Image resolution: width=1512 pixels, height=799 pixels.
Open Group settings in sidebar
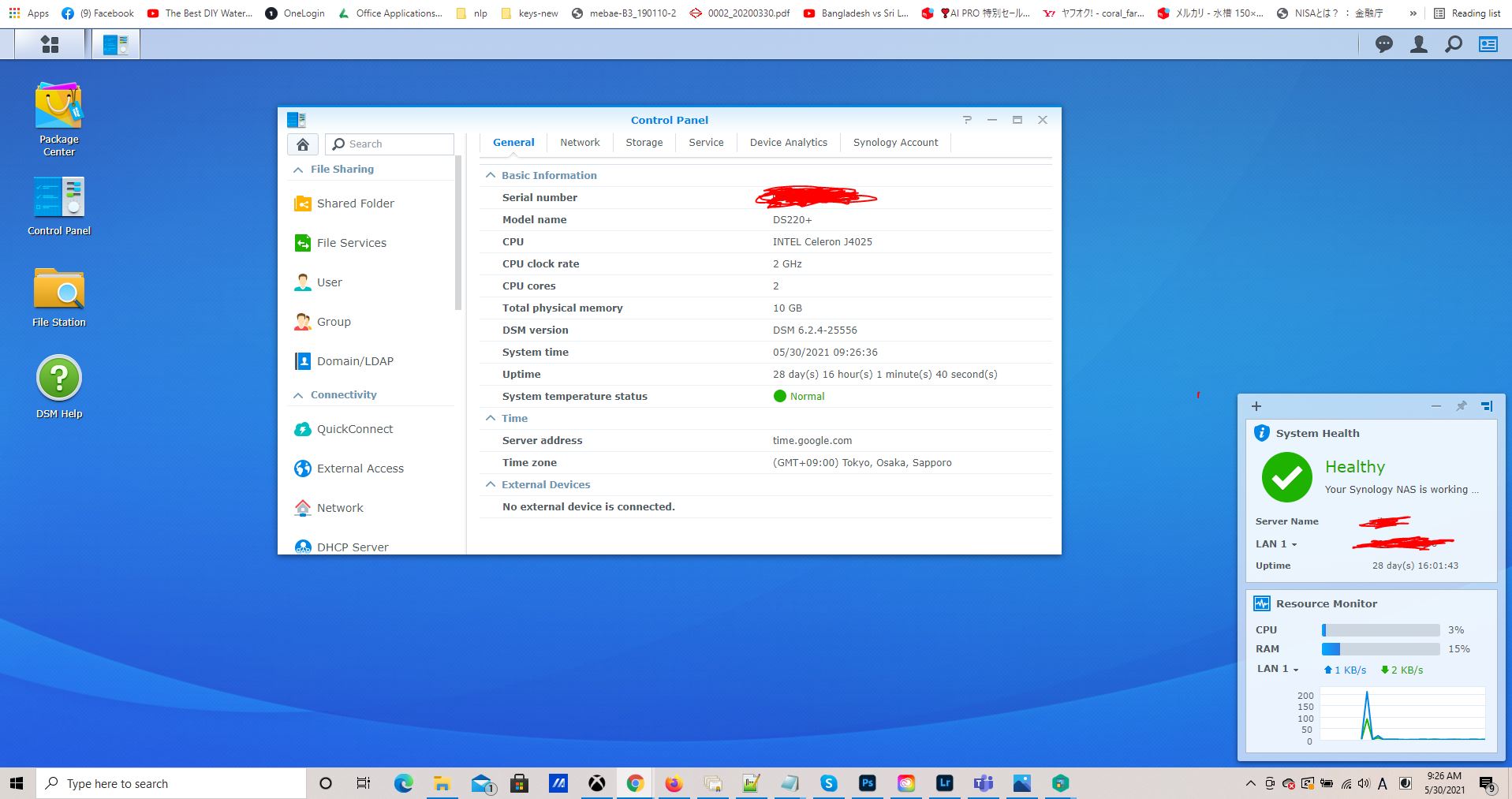pyautogui.click(x=322, y=322)
